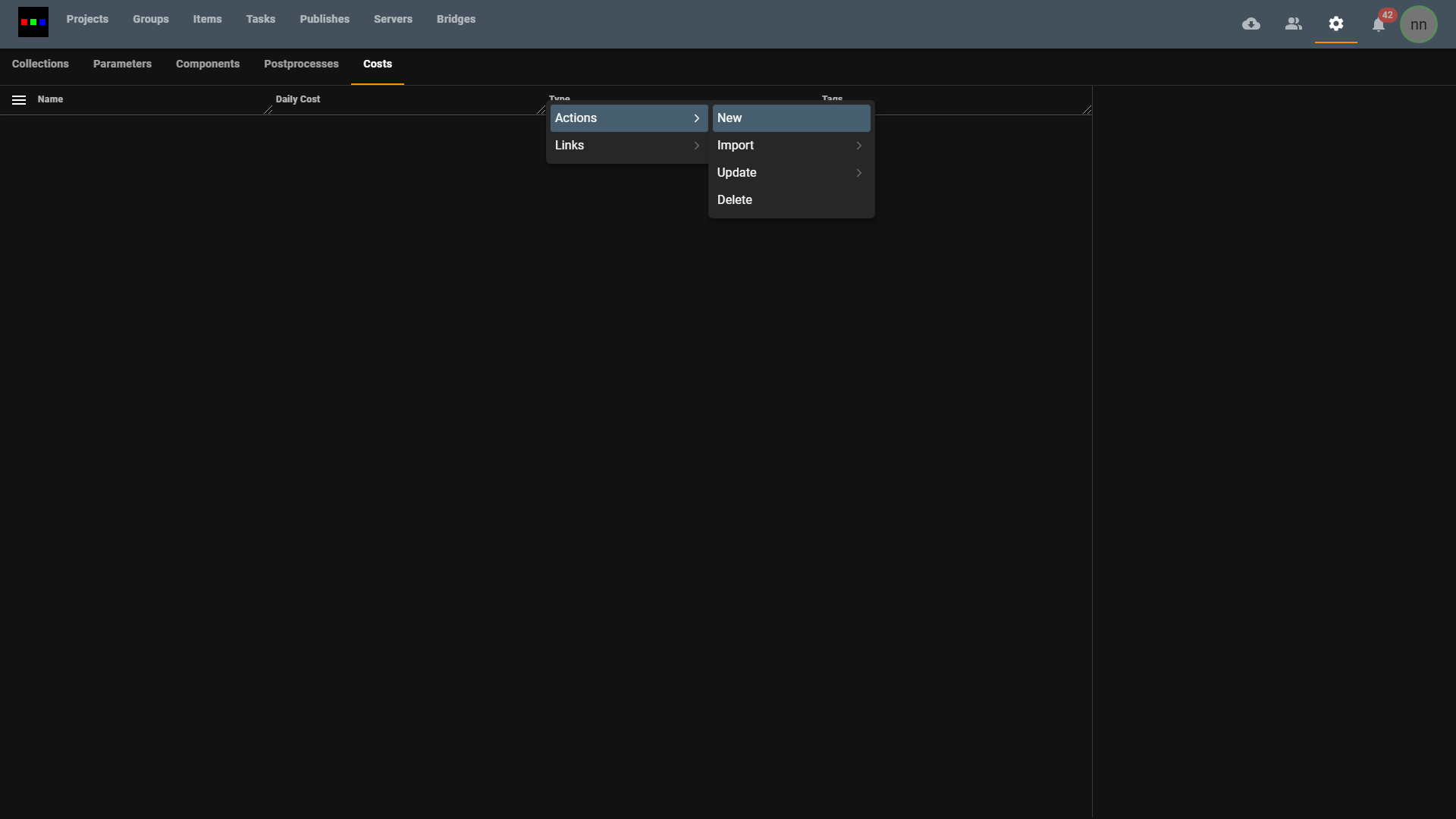Image resolution: width=1456 pixels, height=819 pixels.
Task: Switch to the Postprocesses tab
Action: coord(301,64)
